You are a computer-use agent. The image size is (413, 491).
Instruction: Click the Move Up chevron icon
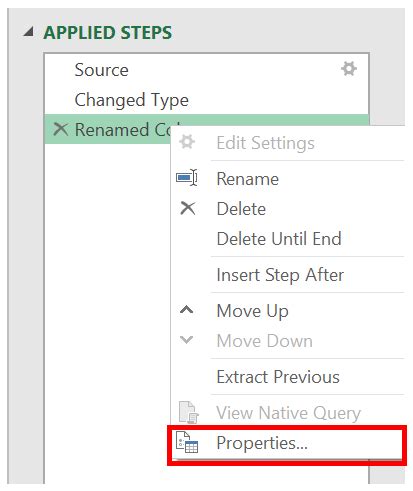[186, 310]
